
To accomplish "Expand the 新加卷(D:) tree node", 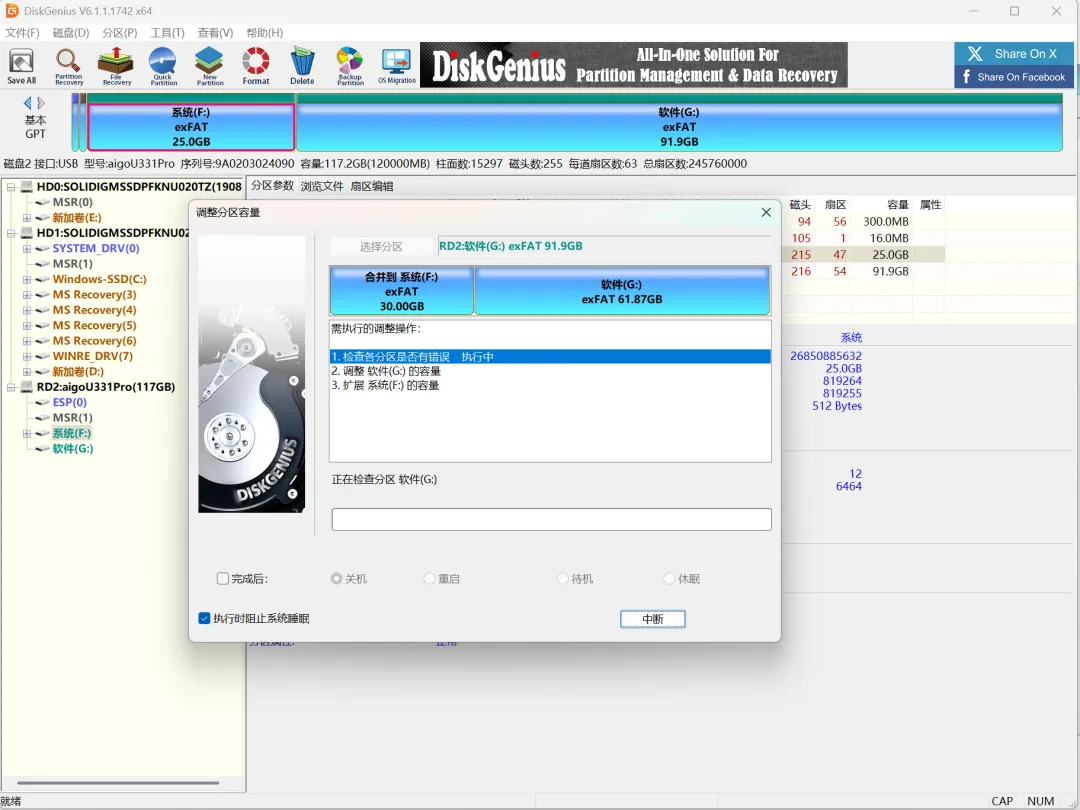I will tap(27, 371).
